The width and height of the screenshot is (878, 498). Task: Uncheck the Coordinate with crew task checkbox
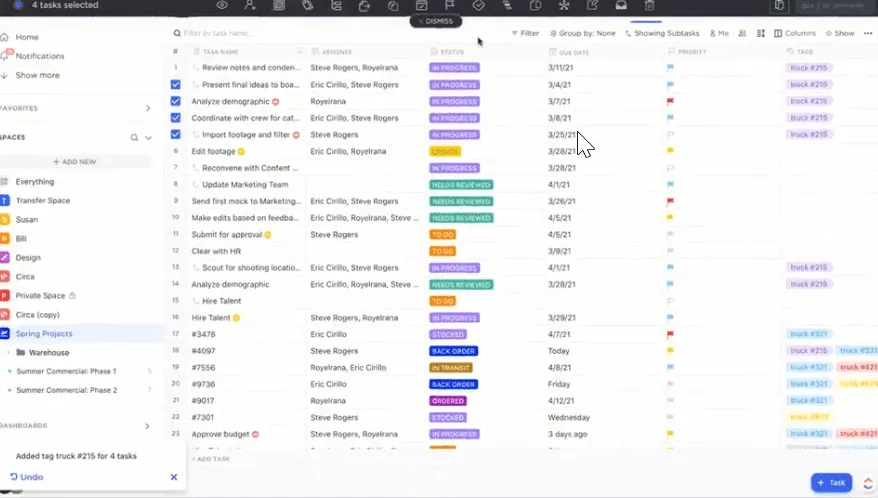[176, 118]
